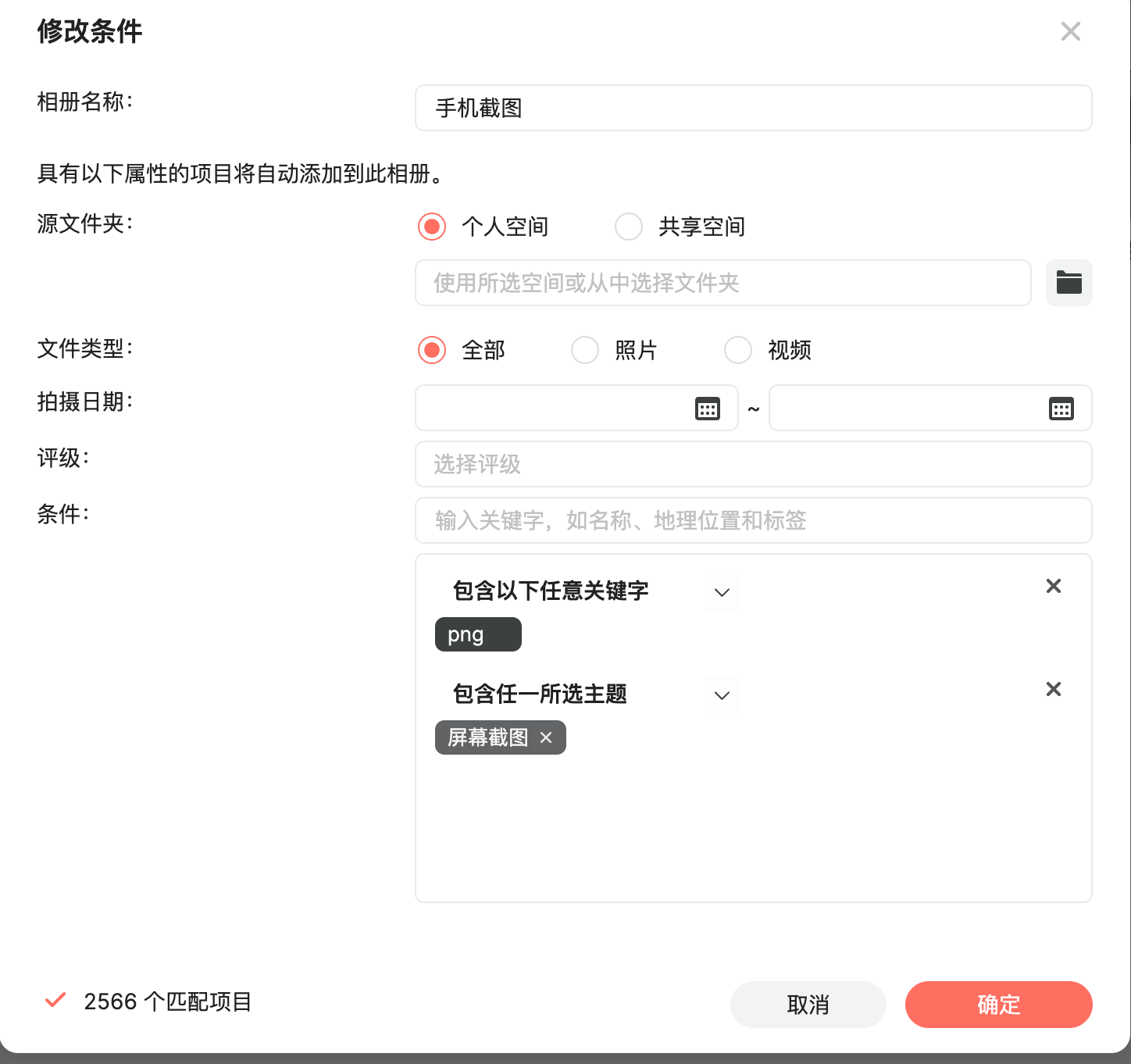Select the 共享空间 radio button
Viewport: 1131px width, 1064px height.
coord(629,227)
